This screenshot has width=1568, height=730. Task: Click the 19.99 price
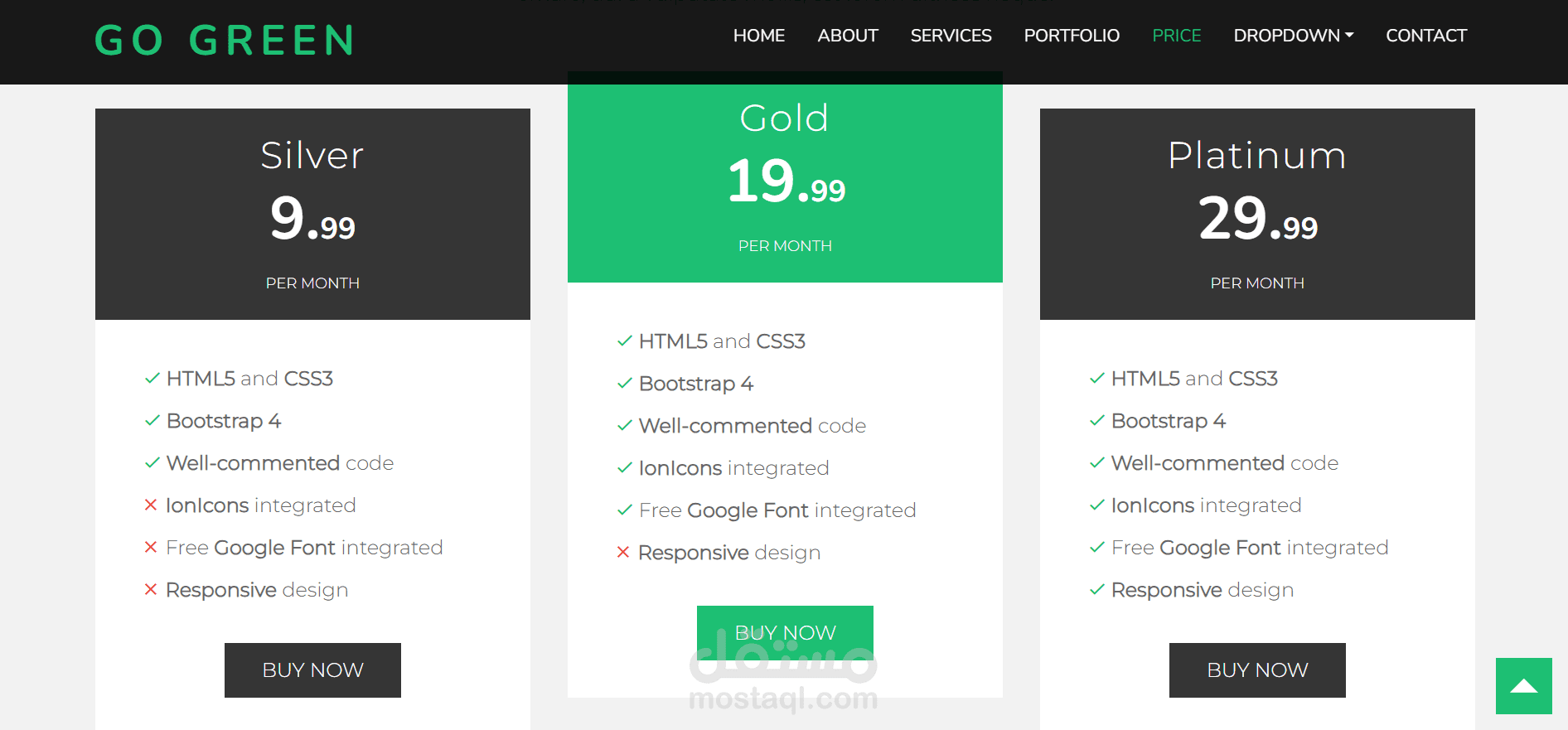click(786, 181)
